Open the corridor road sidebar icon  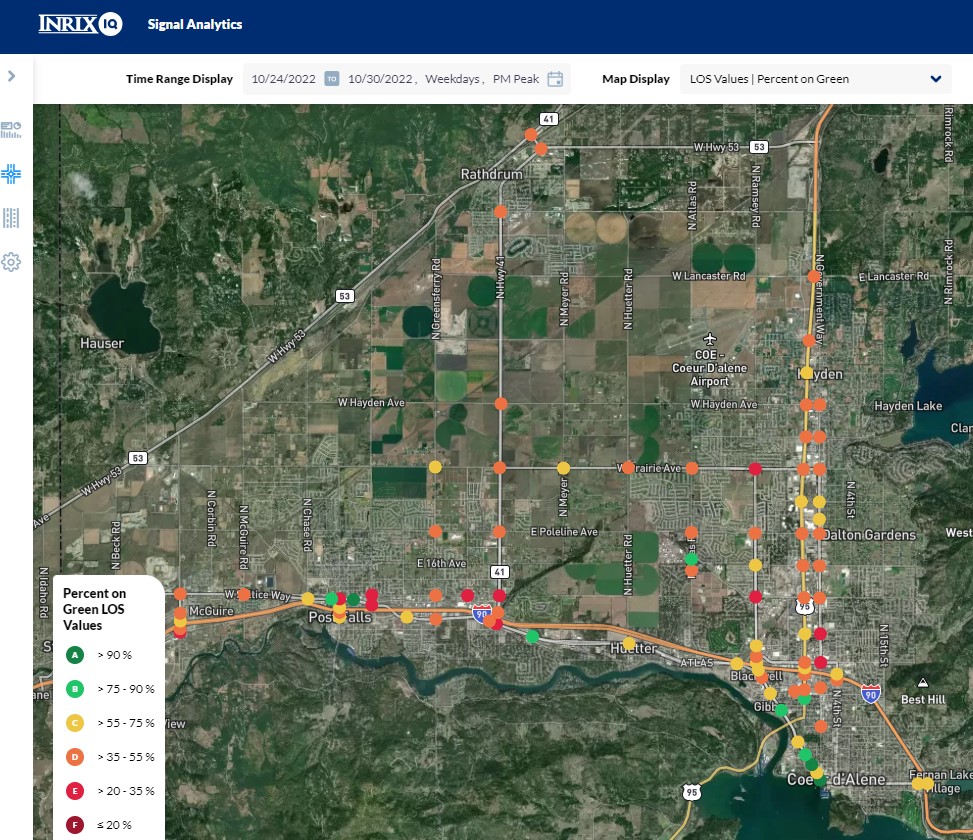pyautogui.click(x=11, y=218)
